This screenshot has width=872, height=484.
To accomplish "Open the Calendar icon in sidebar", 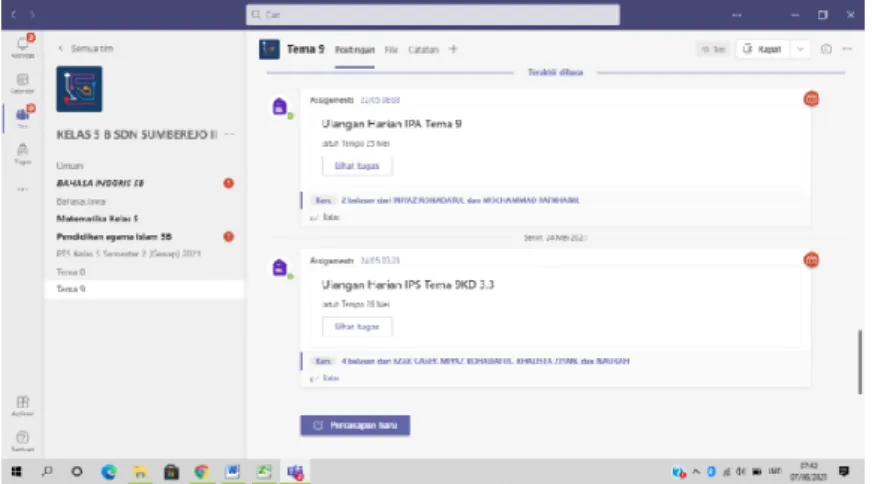I will (23, 83).
